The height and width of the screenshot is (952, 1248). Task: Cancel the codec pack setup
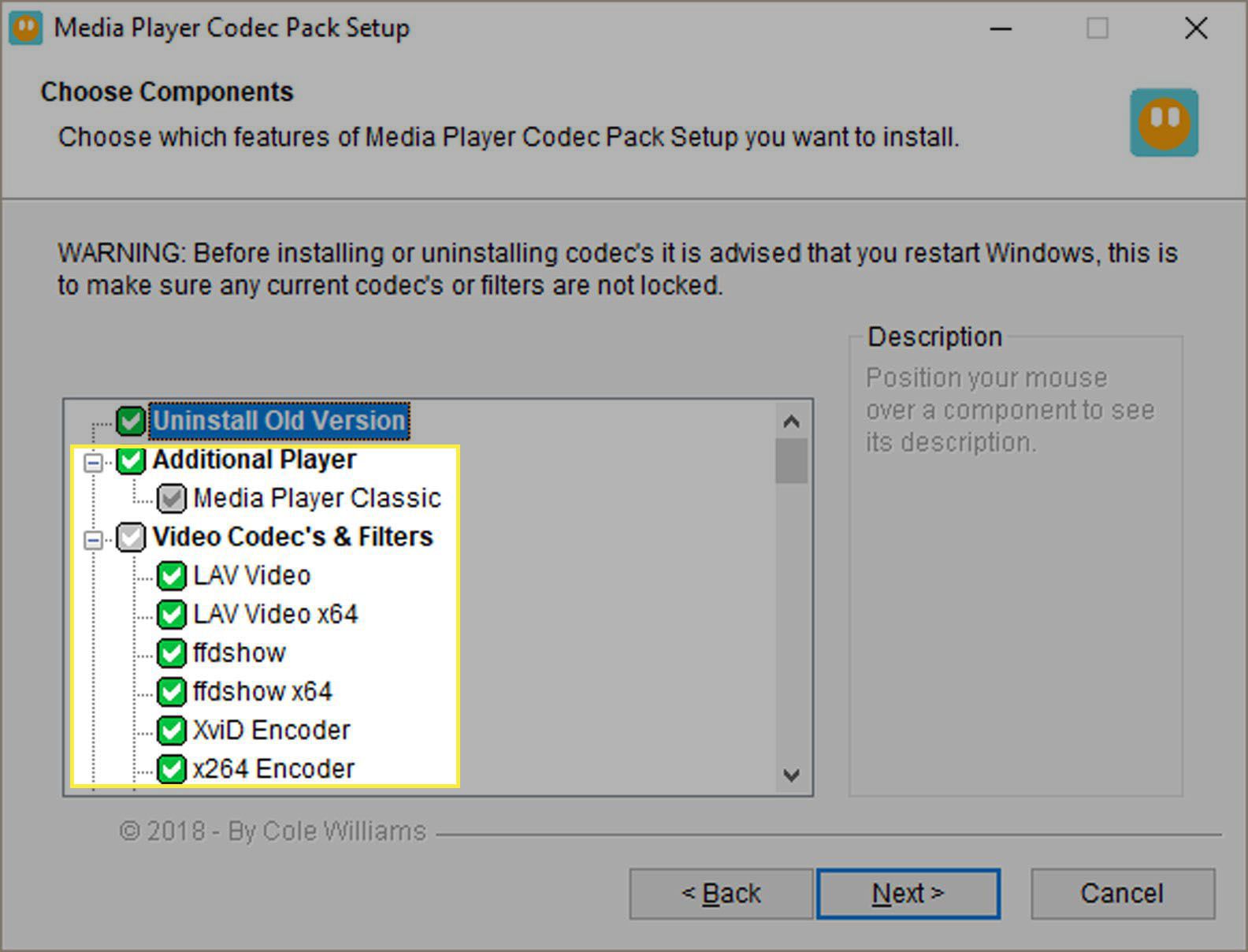(x=1122, y=894)
